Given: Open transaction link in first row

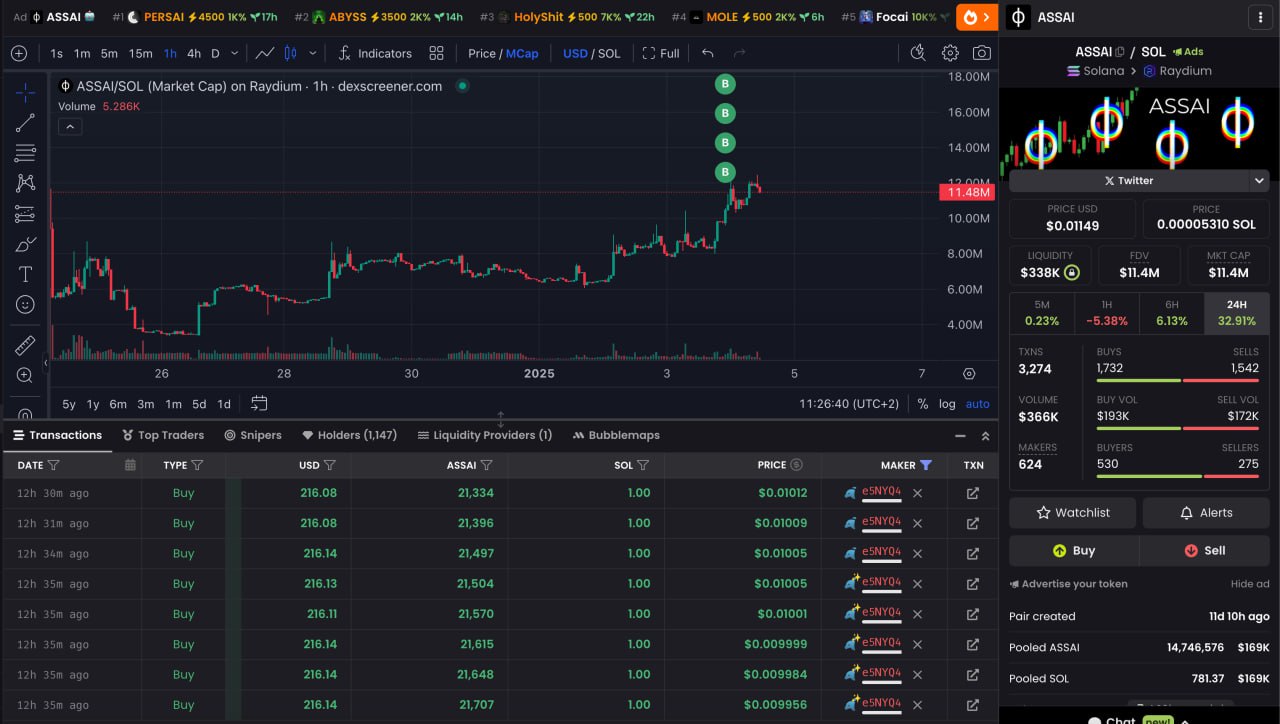Looking at the screenshot, I should 972,493.
